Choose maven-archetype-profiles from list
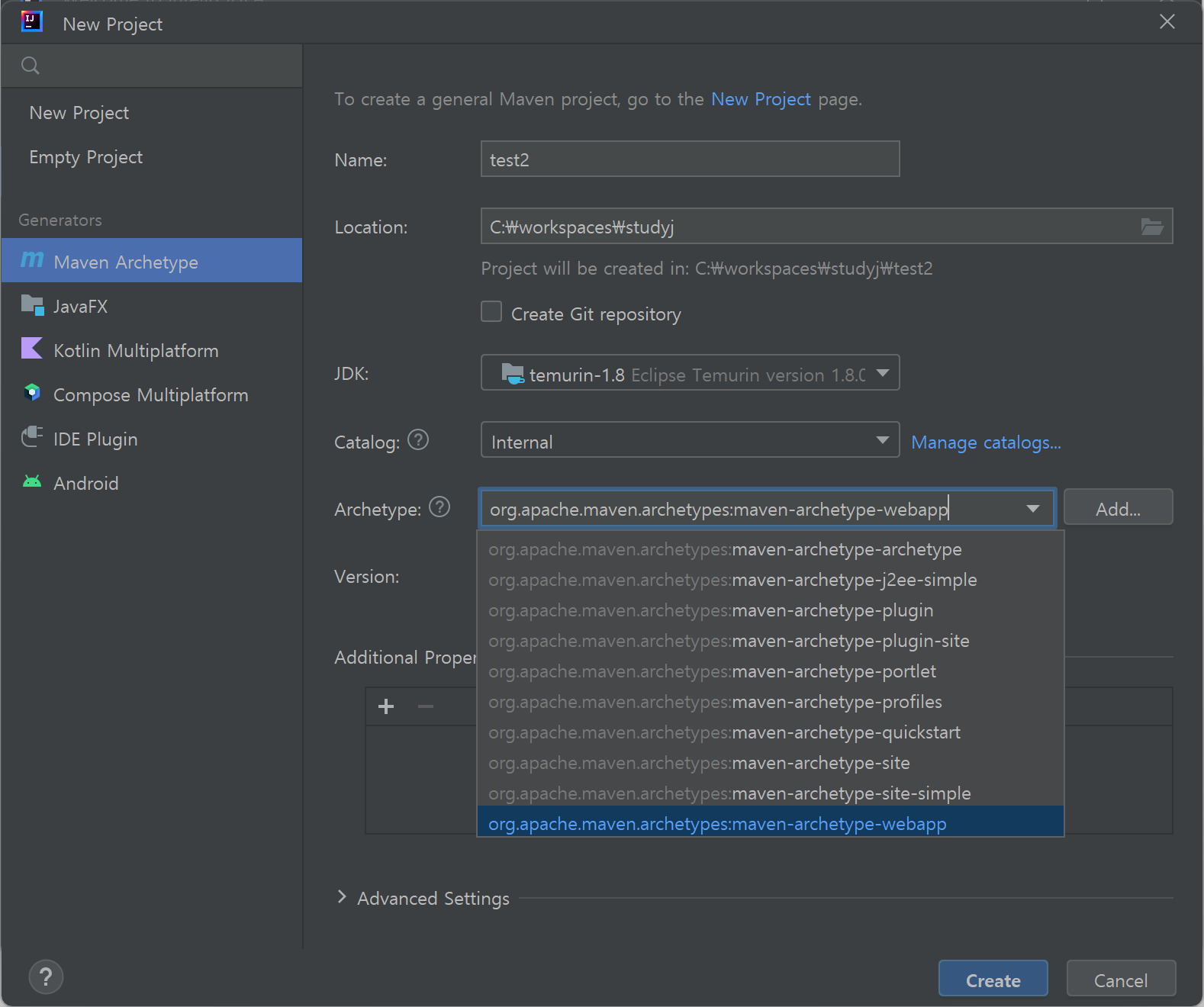The height and width of the screenshot is (1007, 1204). point(771,702)
